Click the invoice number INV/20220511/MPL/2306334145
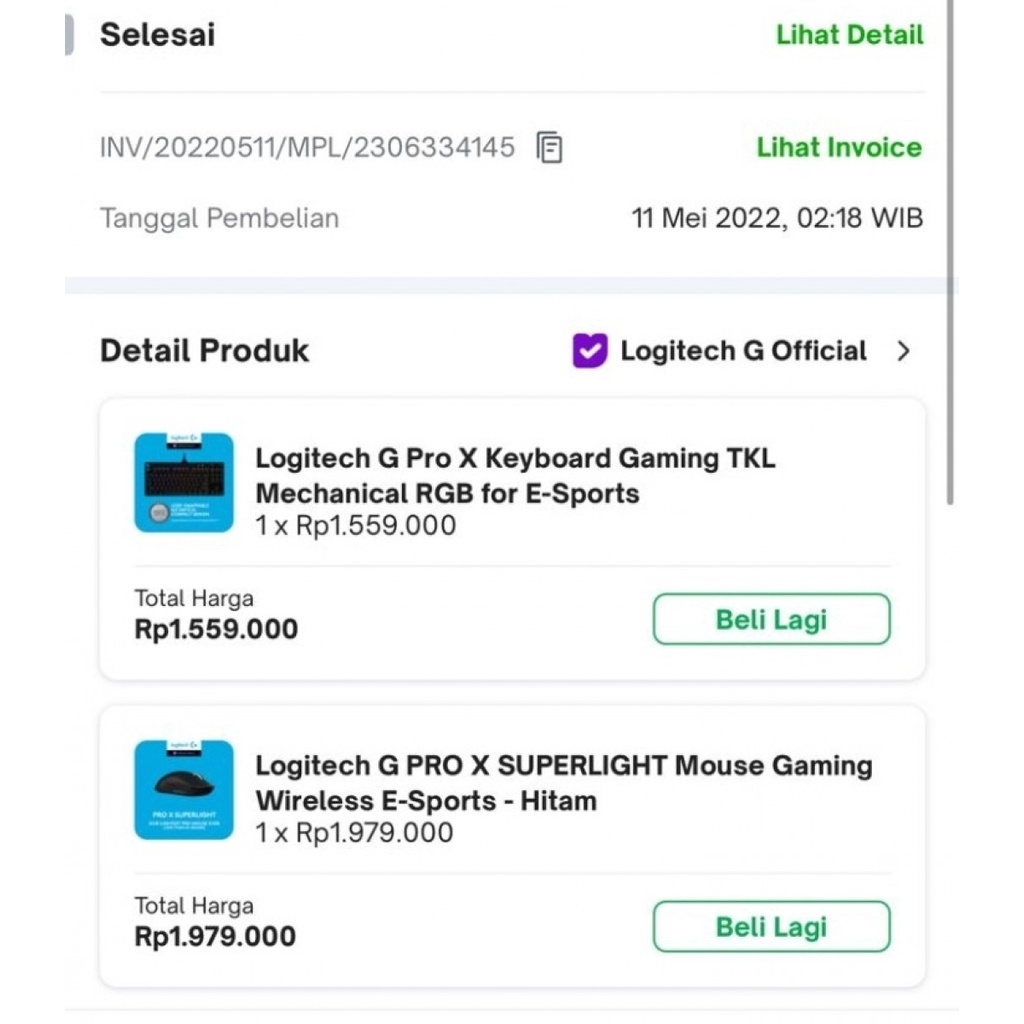 pos(307,148)
